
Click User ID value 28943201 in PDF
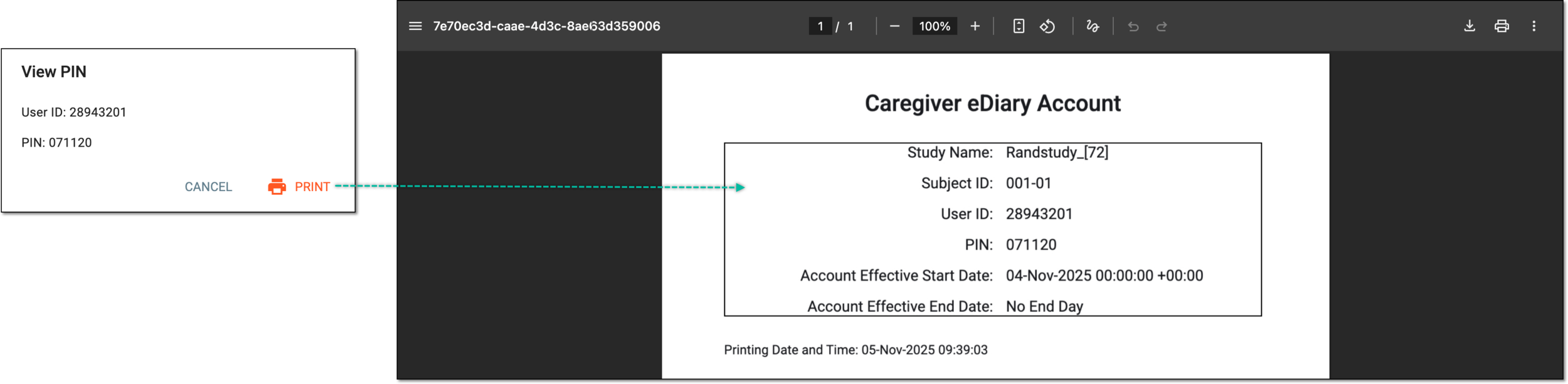click(x=1039, y=214)
